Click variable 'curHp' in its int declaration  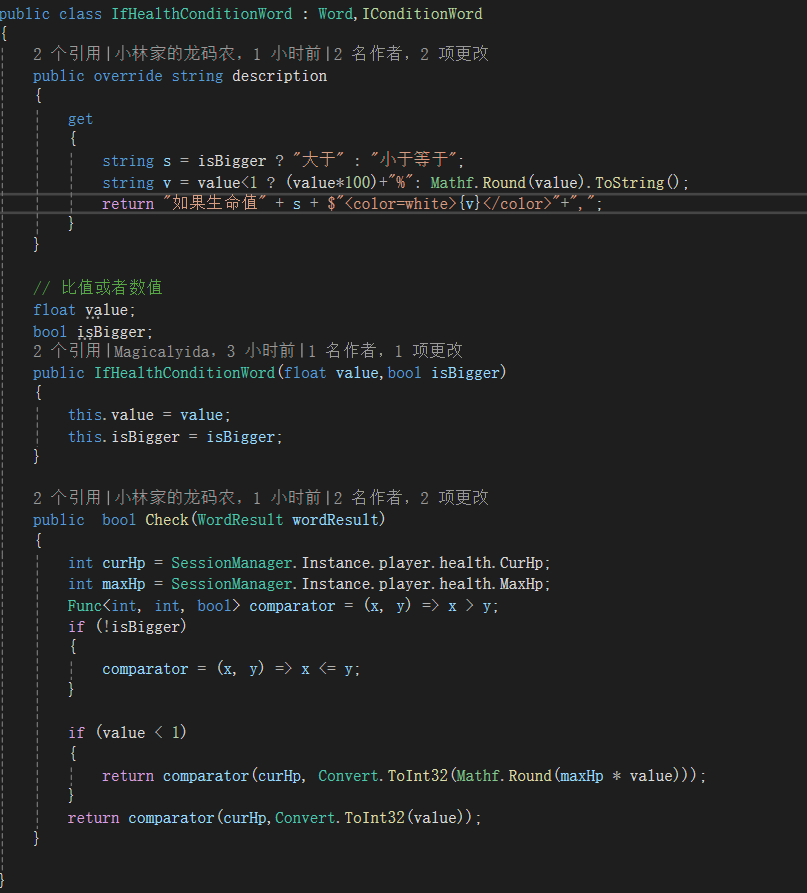124,563
